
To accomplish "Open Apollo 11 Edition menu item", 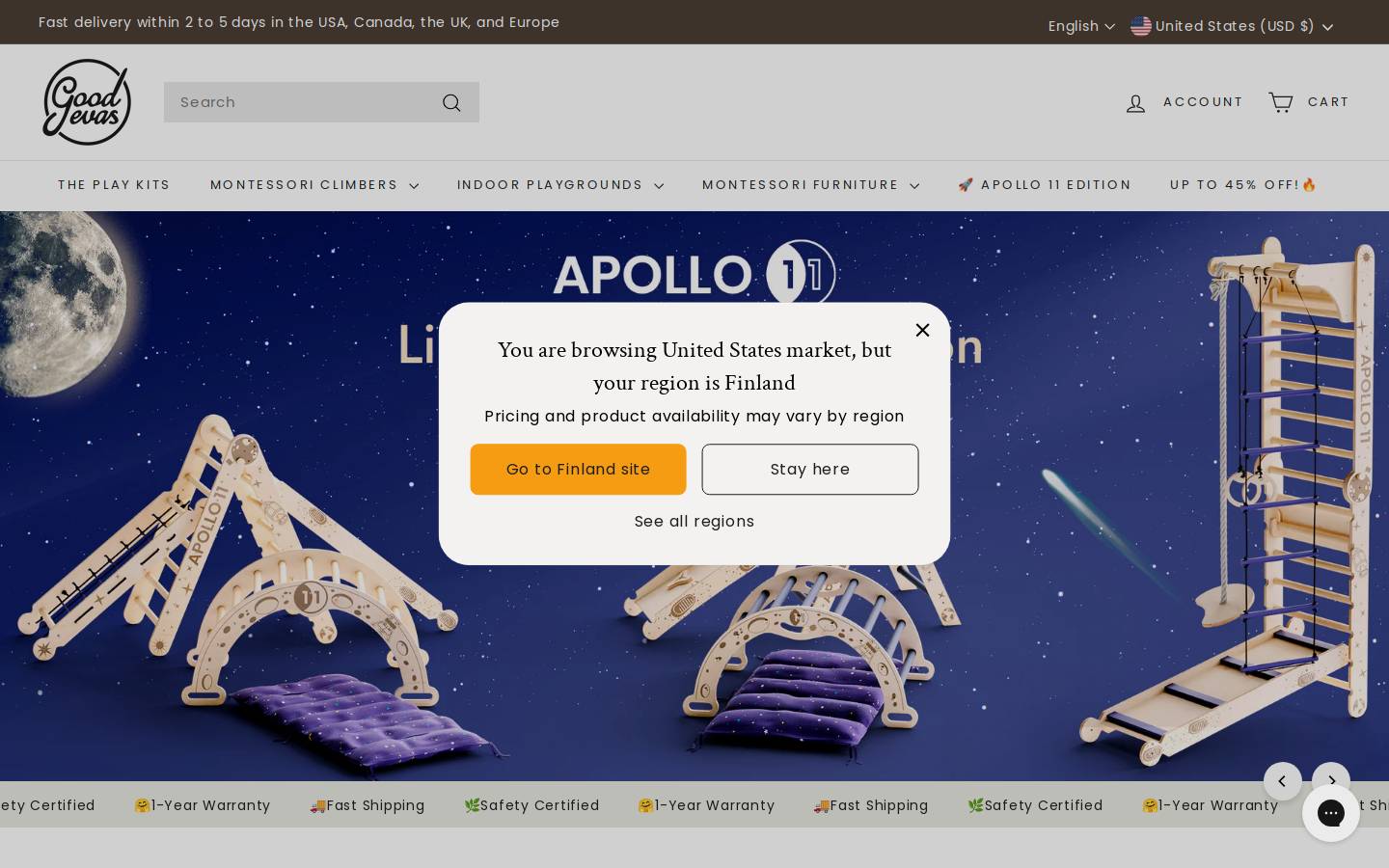I will pos(1044,185).
